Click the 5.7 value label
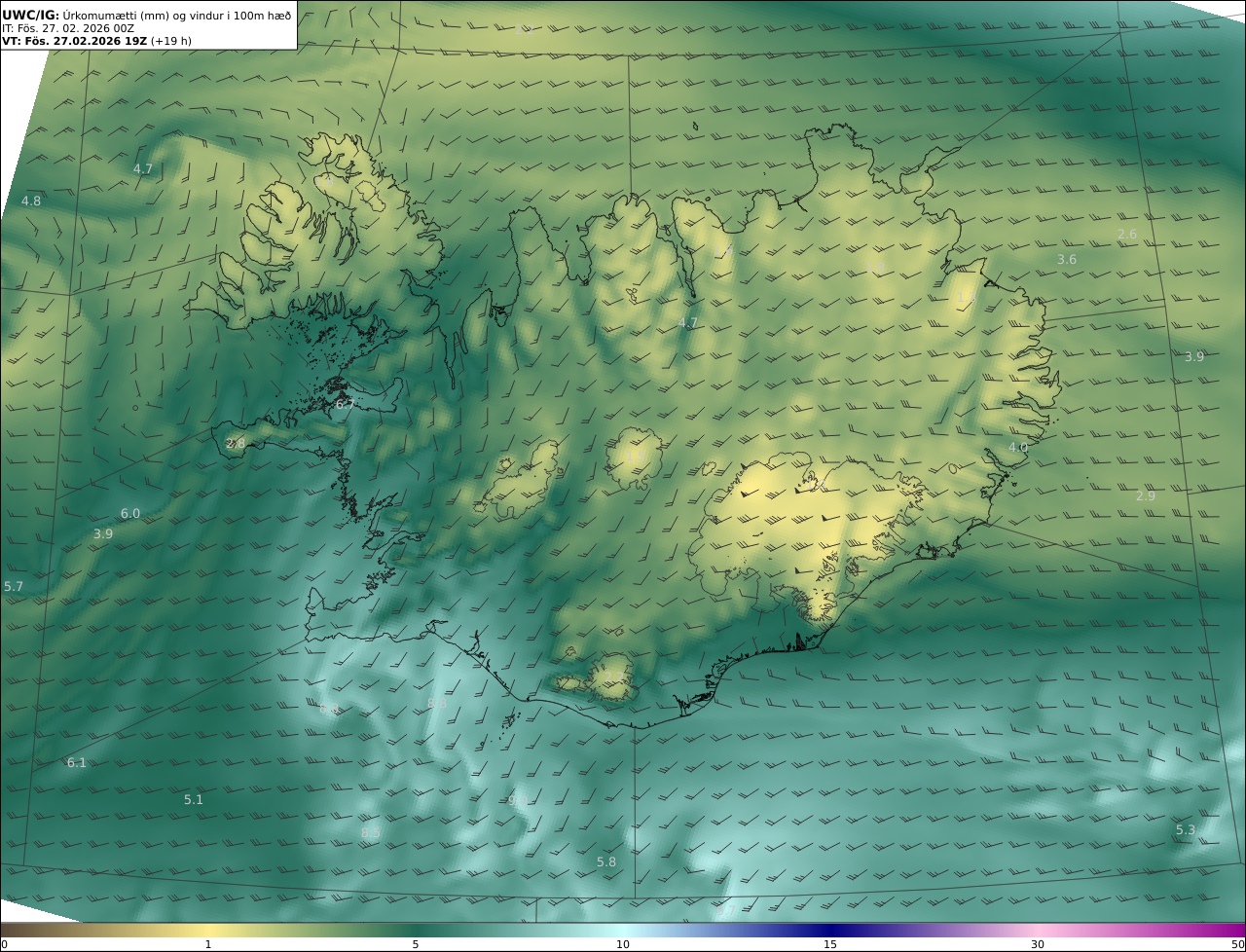The width and height of the screenshot is (1246, 952). point(14,587)
